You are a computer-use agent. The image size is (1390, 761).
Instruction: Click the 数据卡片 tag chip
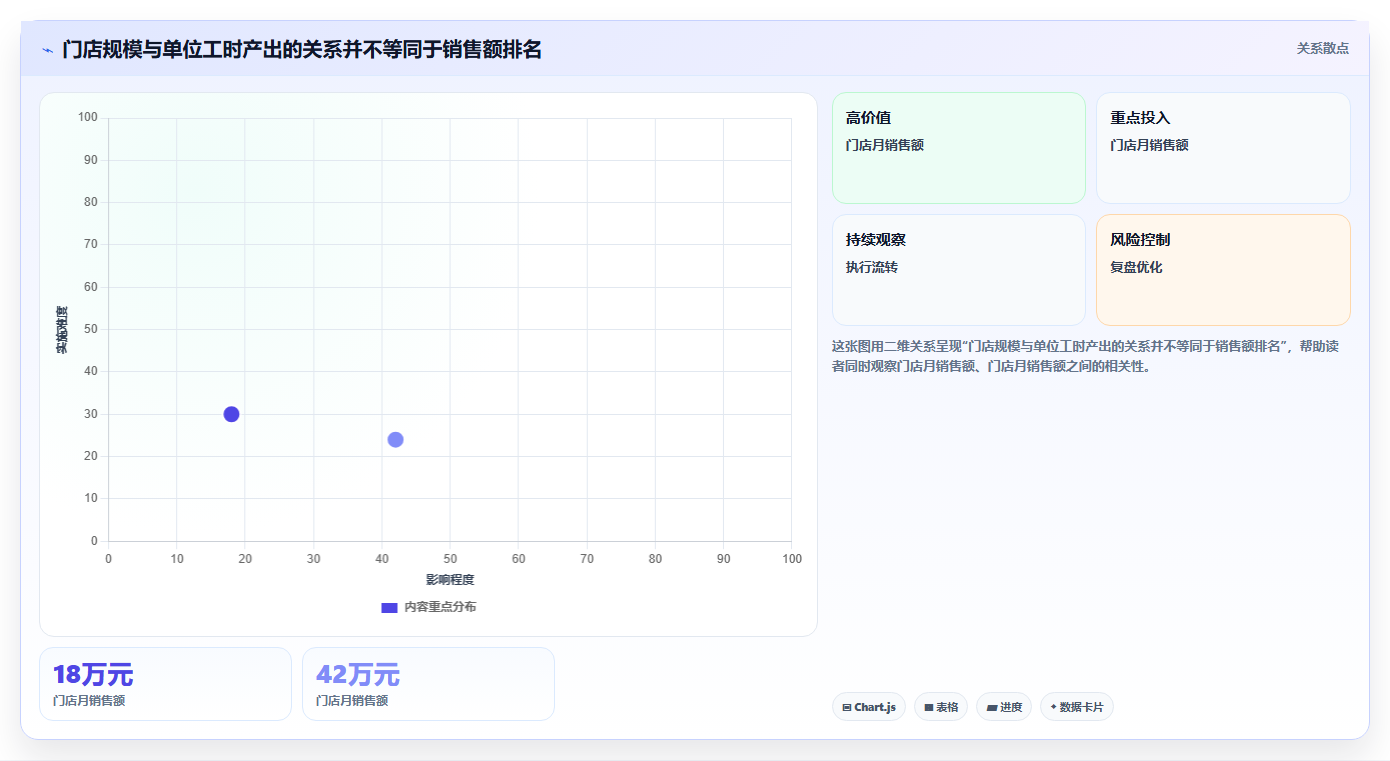click(x=1077, y=707)
